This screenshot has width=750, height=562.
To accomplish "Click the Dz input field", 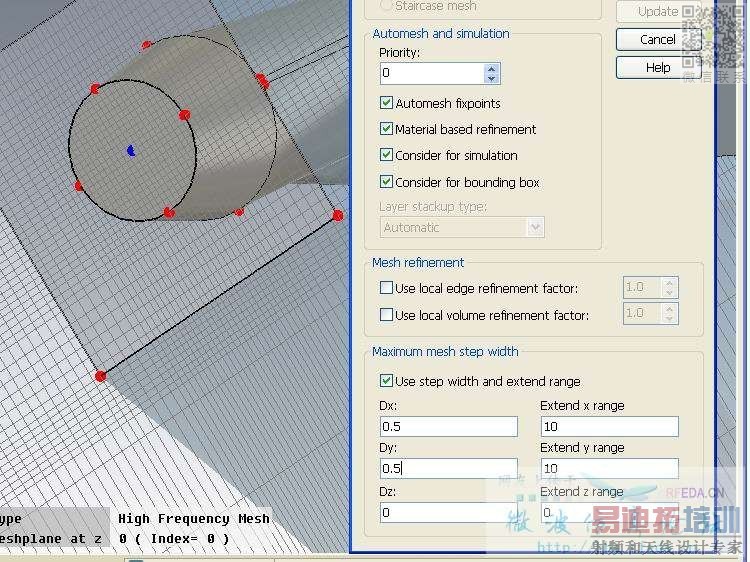I will (449, 512).
